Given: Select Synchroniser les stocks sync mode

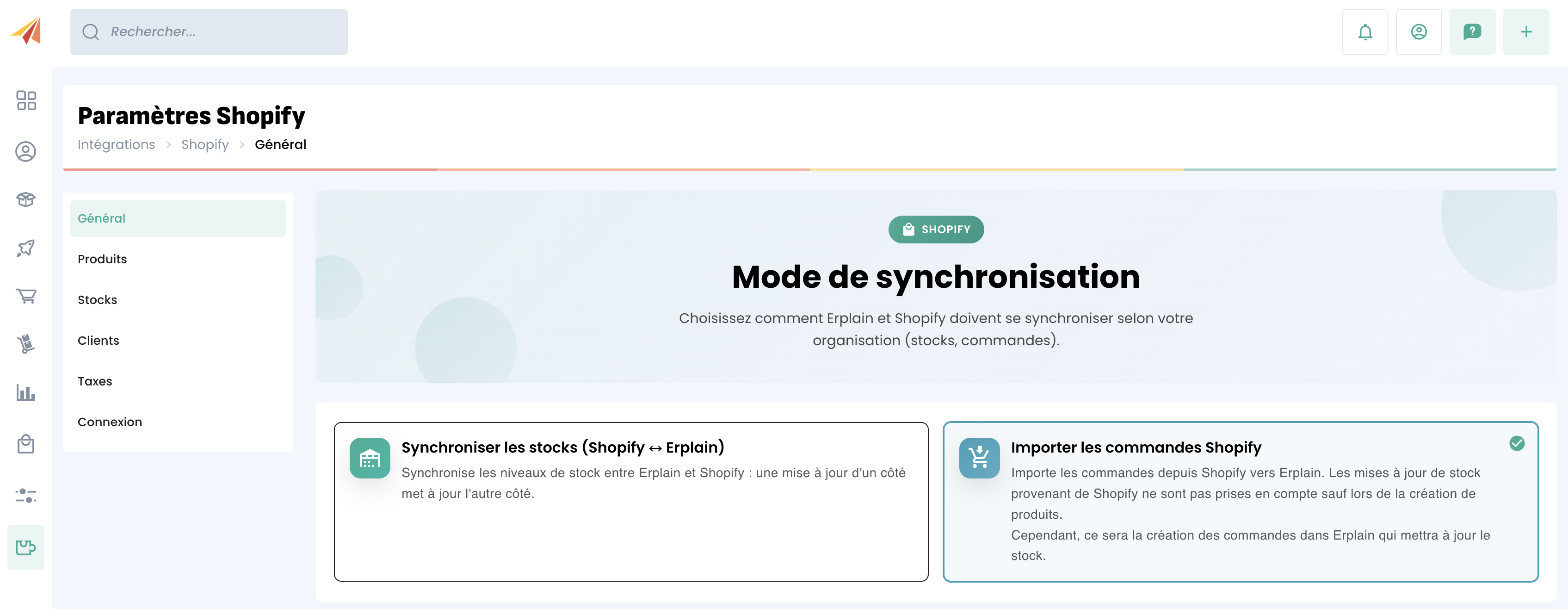Looking at the screenshot, I should 630,501.
